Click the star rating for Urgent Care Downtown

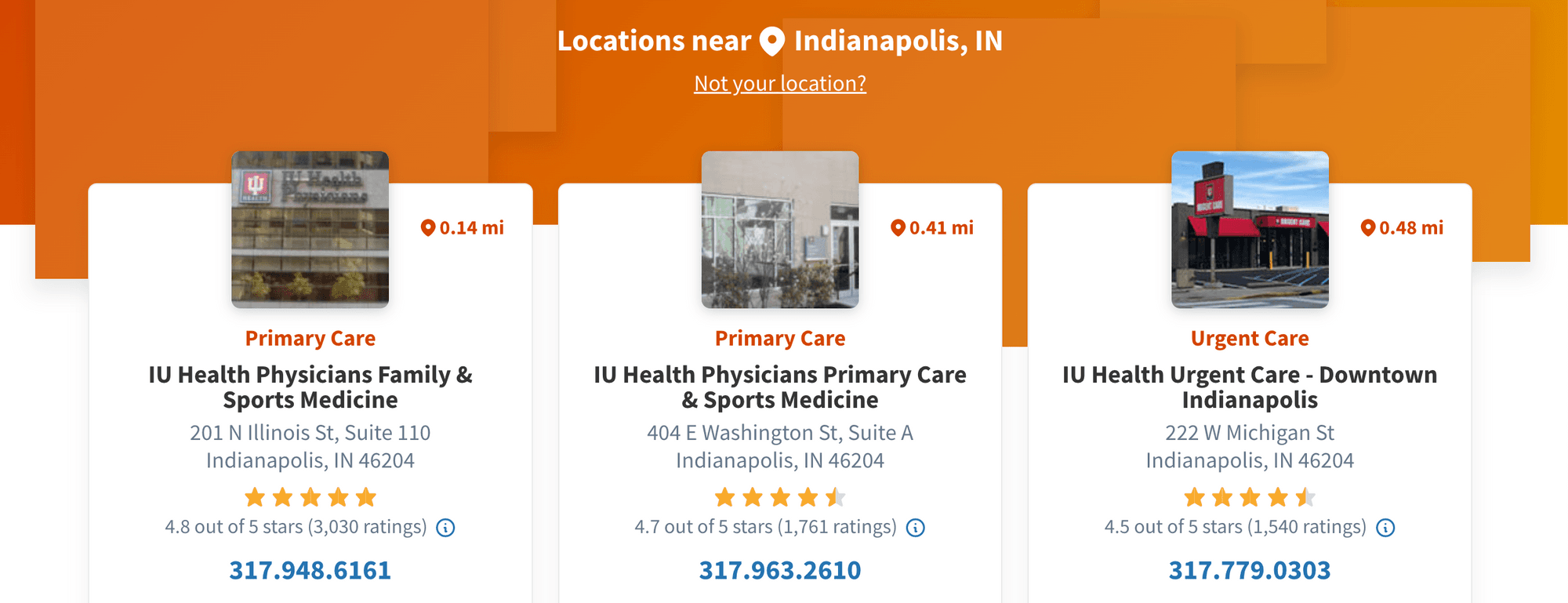tap(1250, 497)
